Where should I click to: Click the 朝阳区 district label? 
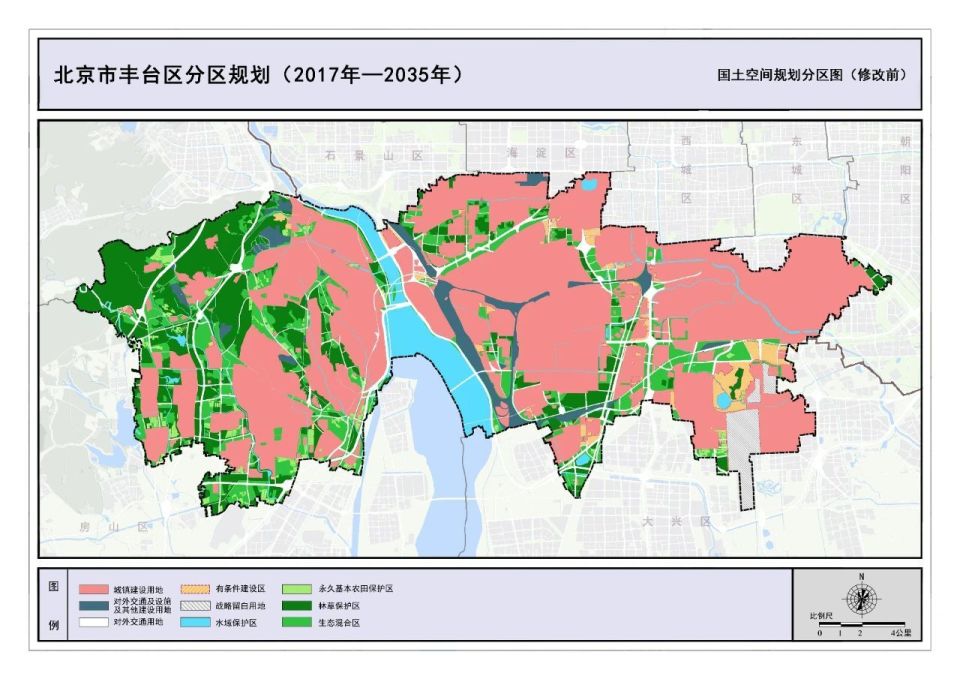click(906, 170)
